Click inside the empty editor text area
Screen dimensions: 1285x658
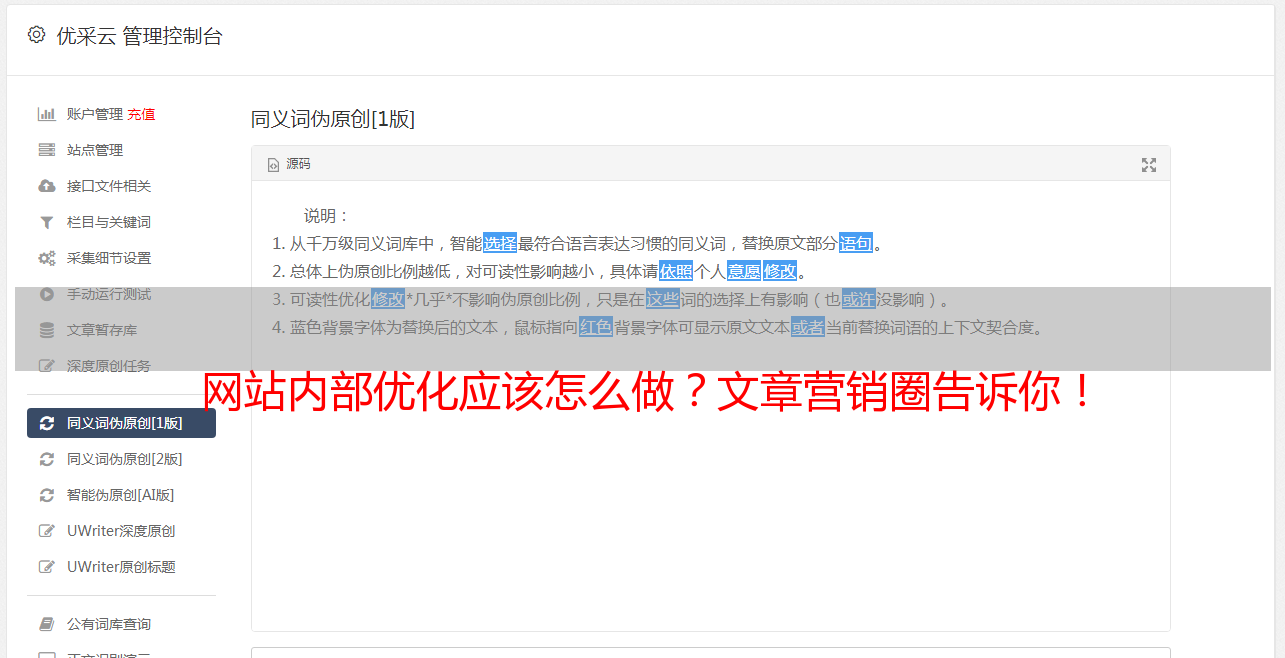(x=710, y=500)
